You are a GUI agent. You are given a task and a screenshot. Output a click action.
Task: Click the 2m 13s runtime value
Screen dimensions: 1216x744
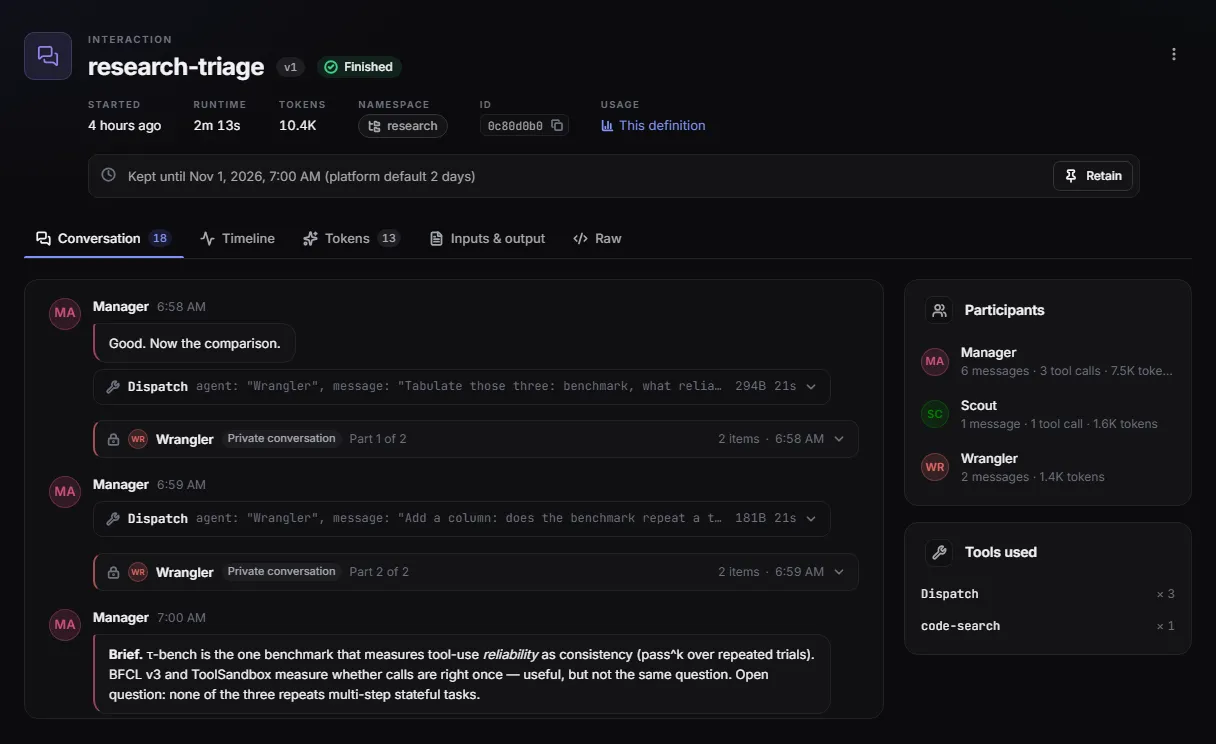click(x=217, y=126)
